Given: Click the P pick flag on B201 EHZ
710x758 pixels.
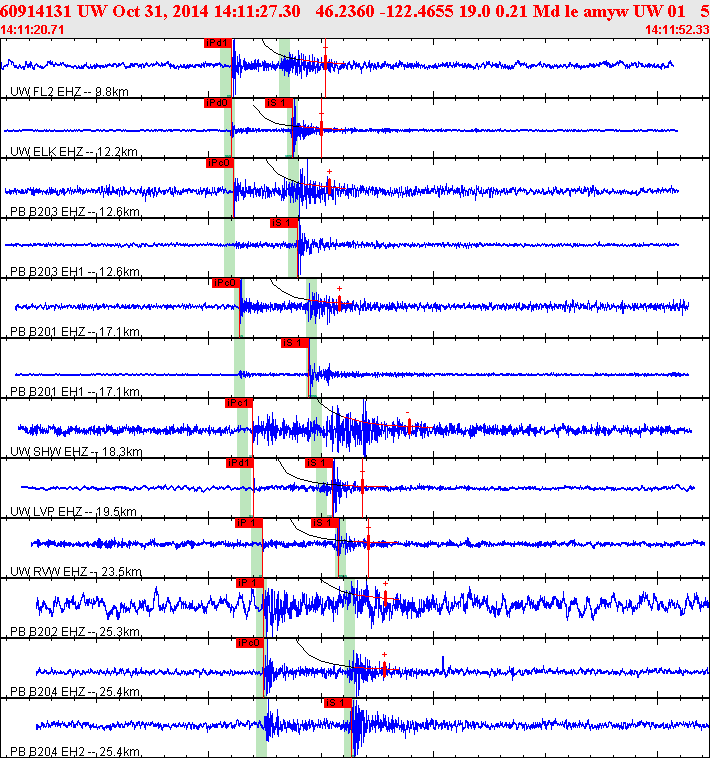Looking at the screenshot, I should coord(226,283).
